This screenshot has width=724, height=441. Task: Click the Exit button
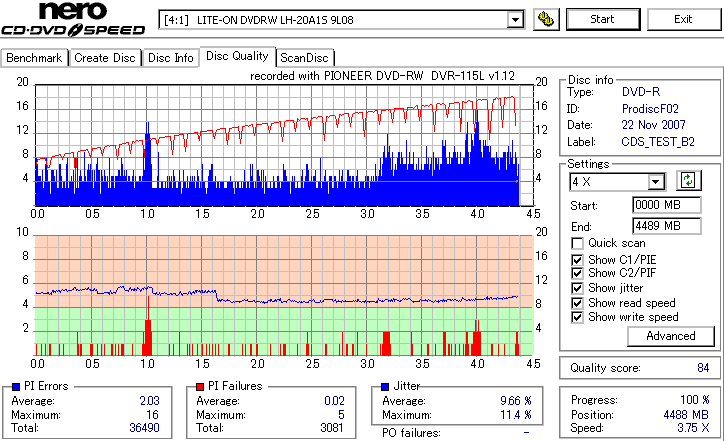pos(683,19)
